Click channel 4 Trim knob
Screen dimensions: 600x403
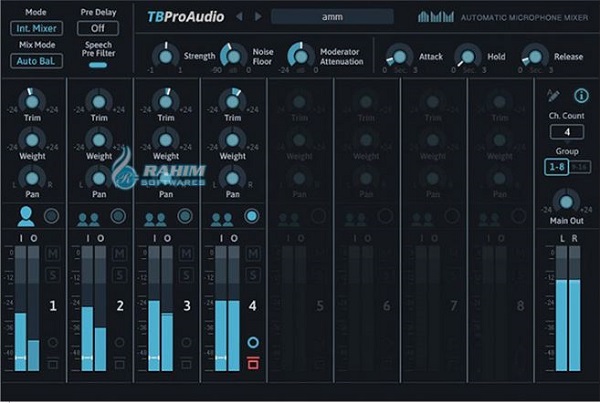[232, 102]
